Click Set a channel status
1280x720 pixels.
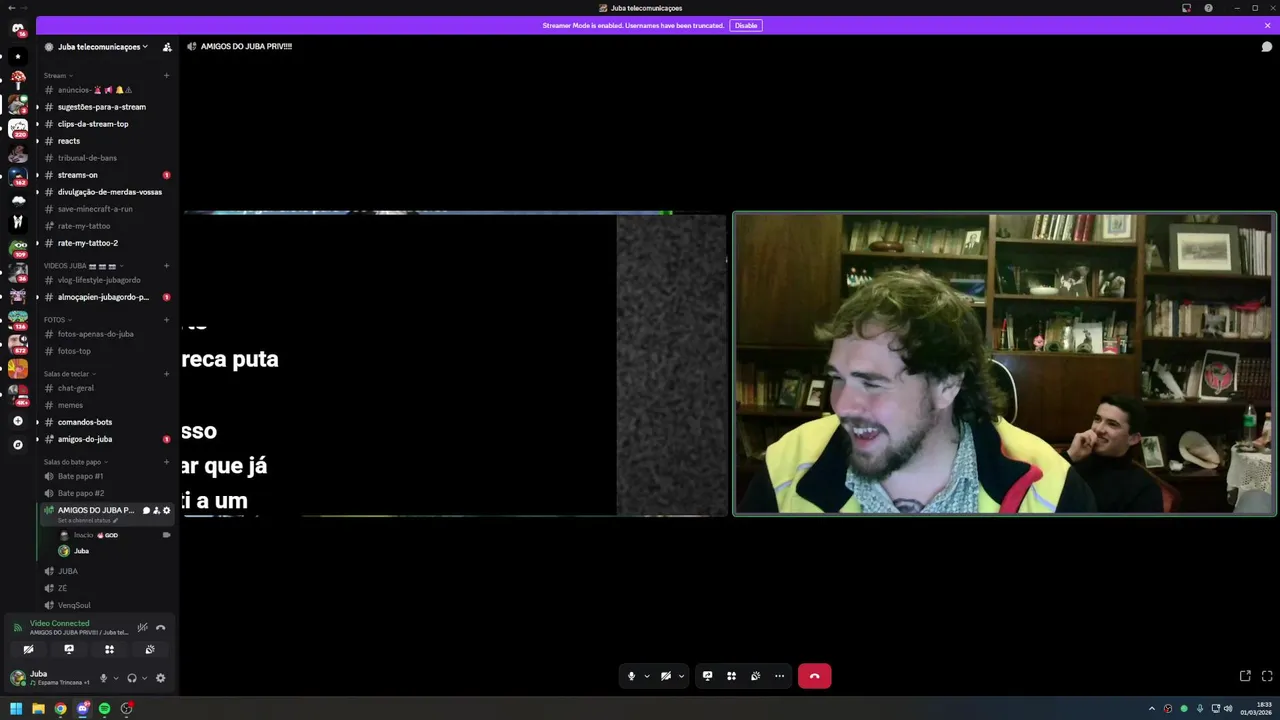(87, 521)
